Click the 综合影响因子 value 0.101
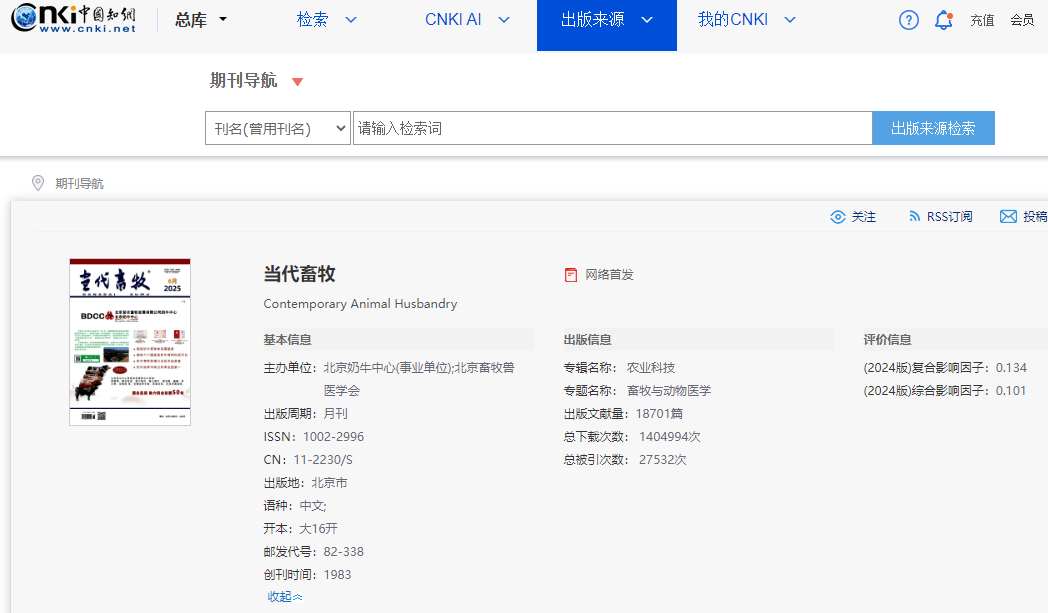Screen dimensions: 1048x613 tap(1011, 390)
